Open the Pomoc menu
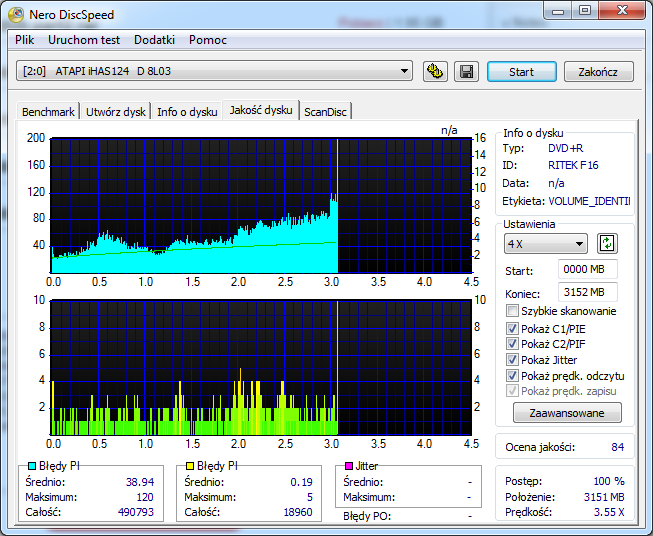The image size is (653, 536). [x=208, y=40]
